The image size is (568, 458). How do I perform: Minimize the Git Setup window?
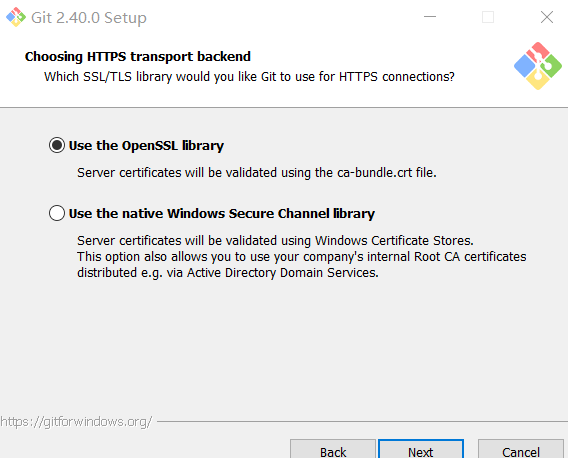(x=430, y=17)
